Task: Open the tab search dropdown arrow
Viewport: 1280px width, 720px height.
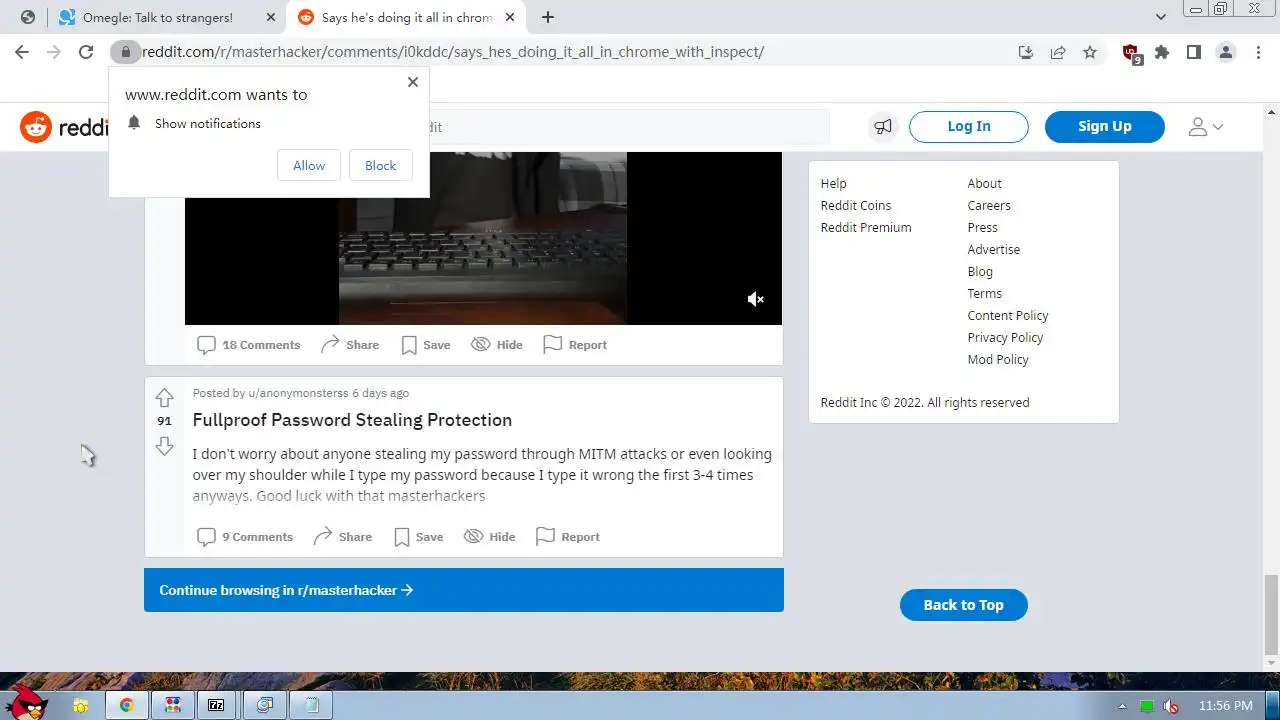Action: click(1161, 17)
